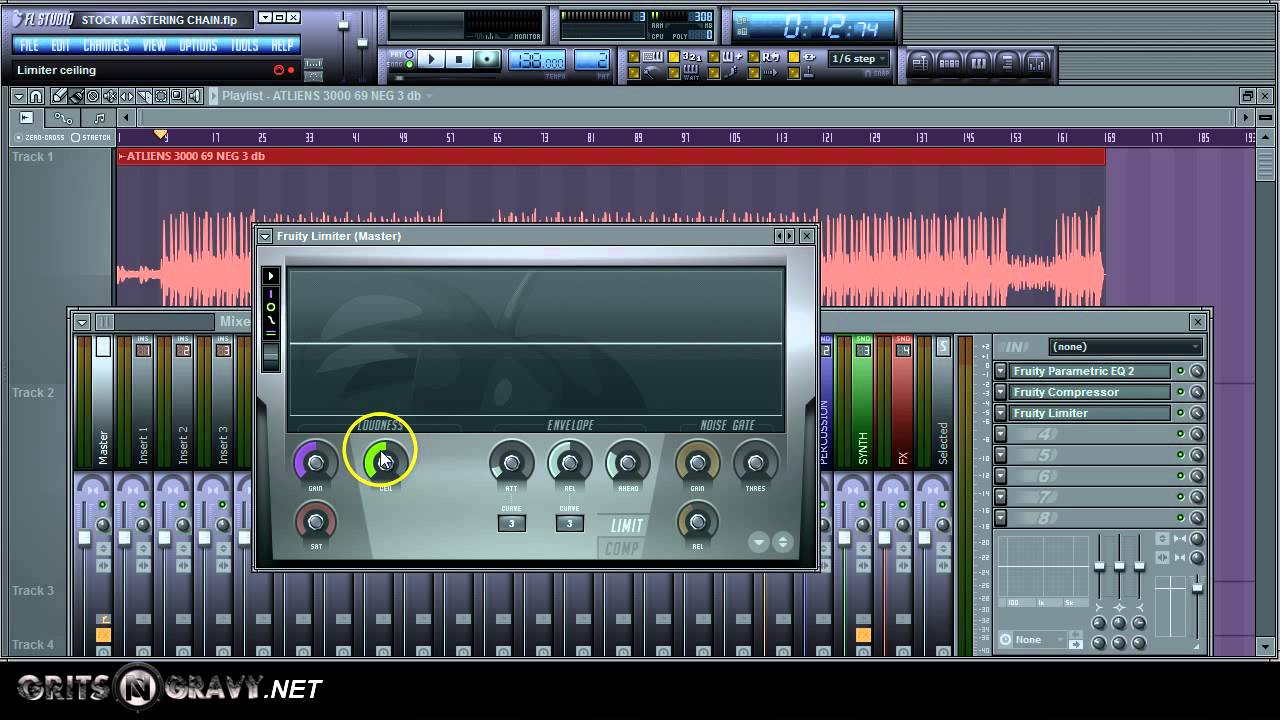Open the EDIT menu

(61, 46)
